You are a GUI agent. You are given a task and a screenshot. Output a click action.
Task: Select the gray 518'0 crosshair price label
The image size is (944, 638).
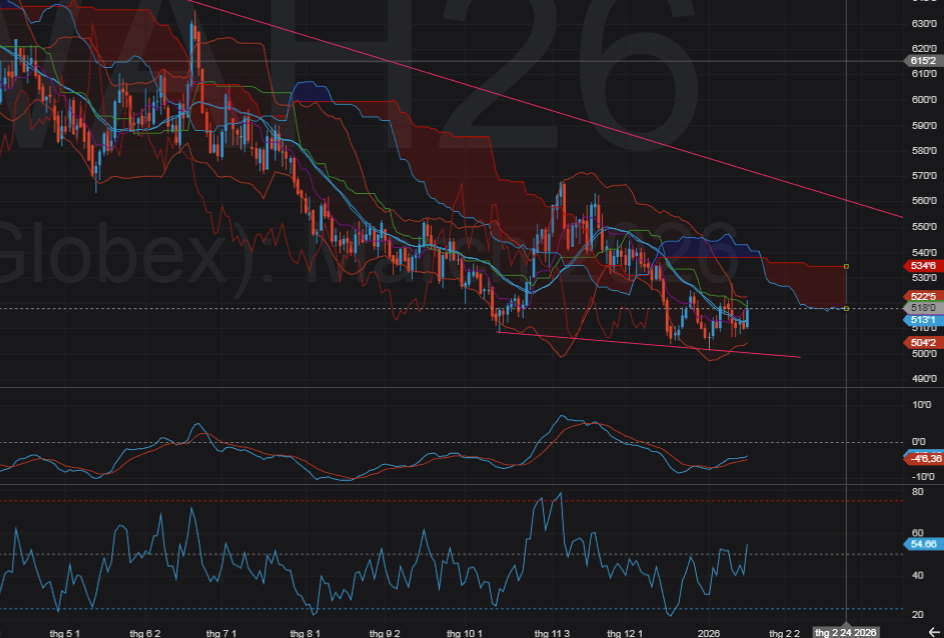coord(923,309)
